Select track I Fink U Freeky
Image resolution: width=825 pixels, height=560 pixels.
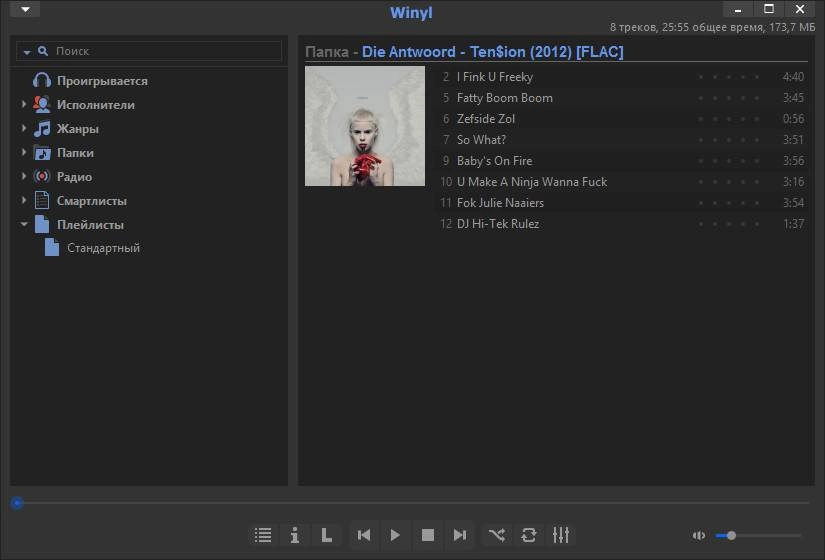point(623,77)
